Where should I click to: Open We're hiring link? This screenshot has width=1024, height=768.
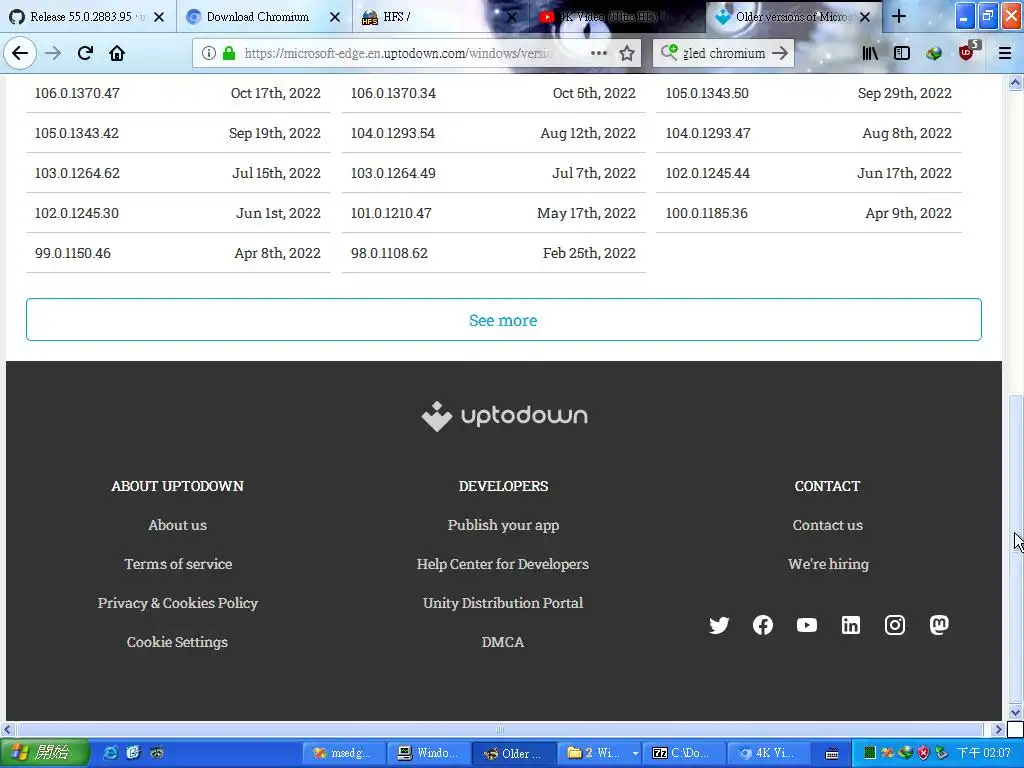828,564
